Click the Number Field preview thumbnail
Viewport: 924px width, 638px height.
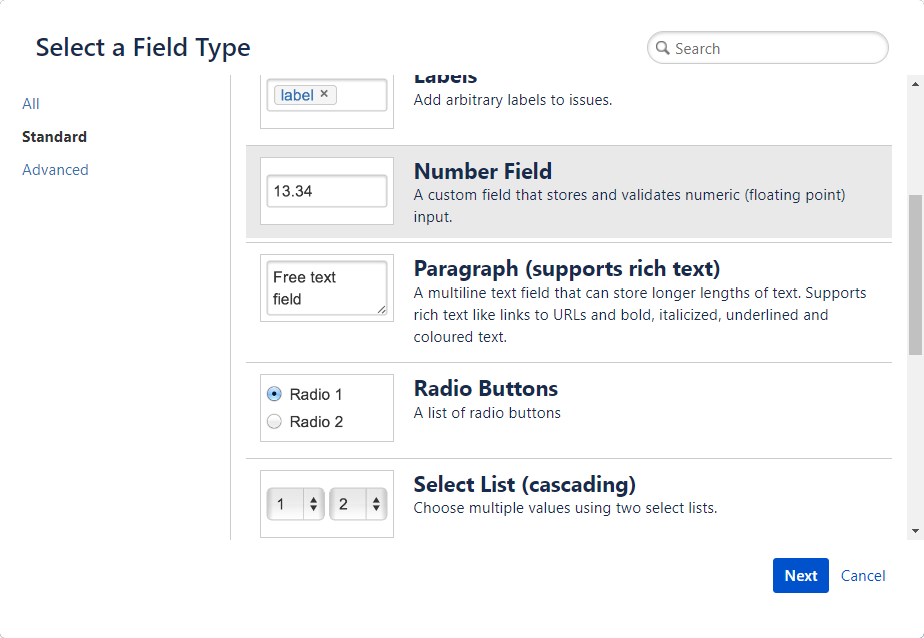[326, 189]
